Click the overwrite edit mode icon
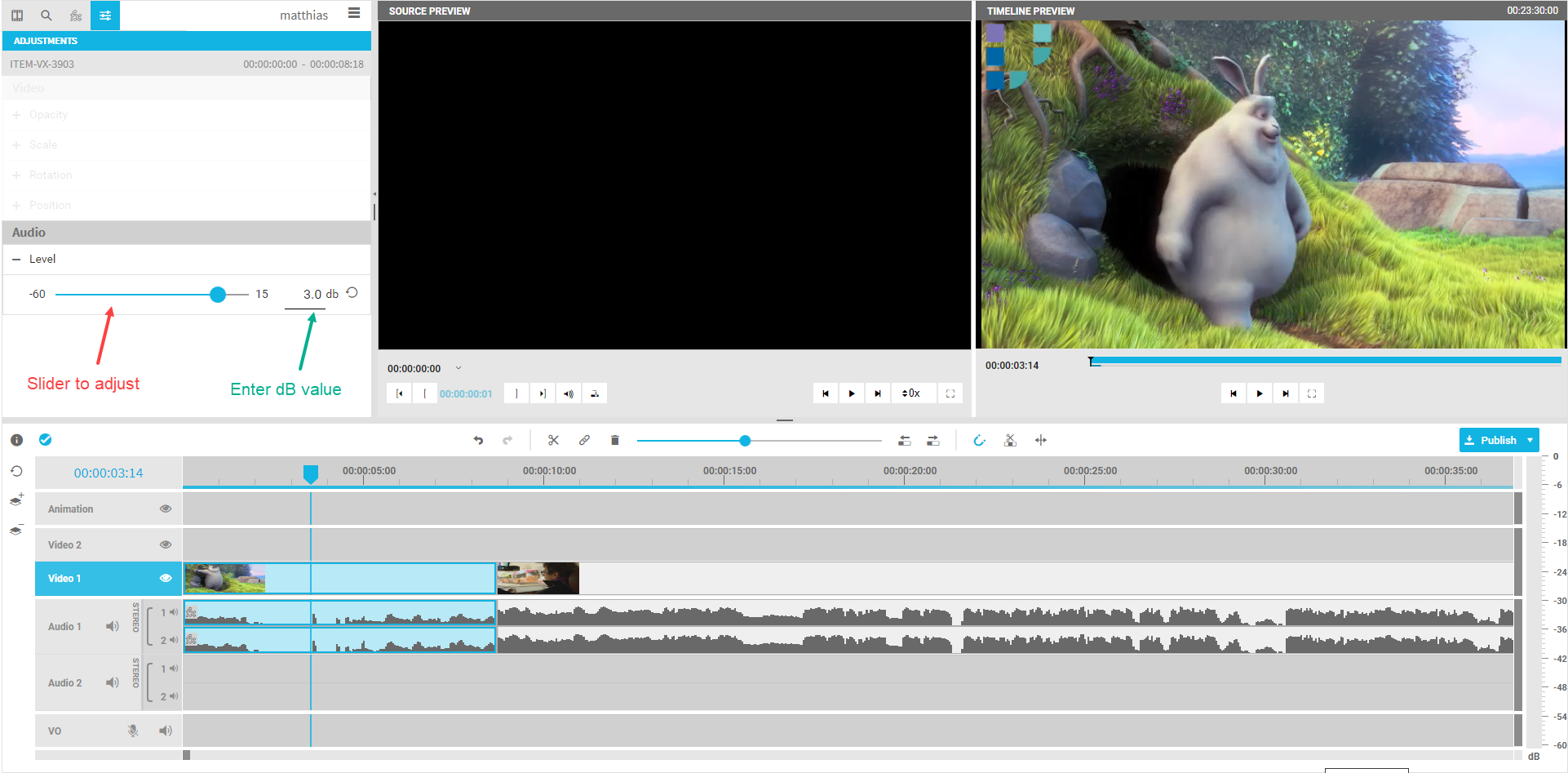Image resolution: width=1568 pixels, height=773 pixels. [933, 441]
